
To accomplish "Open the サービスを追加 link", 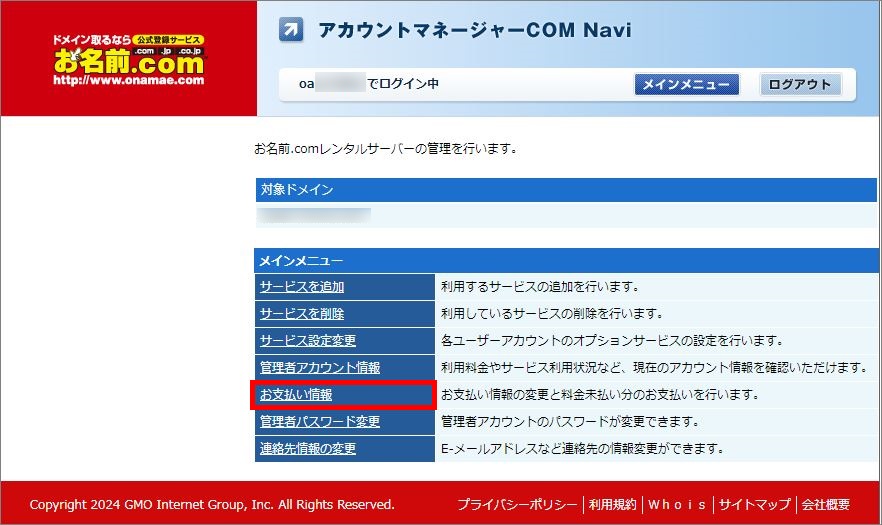I will tap(302, 287).
